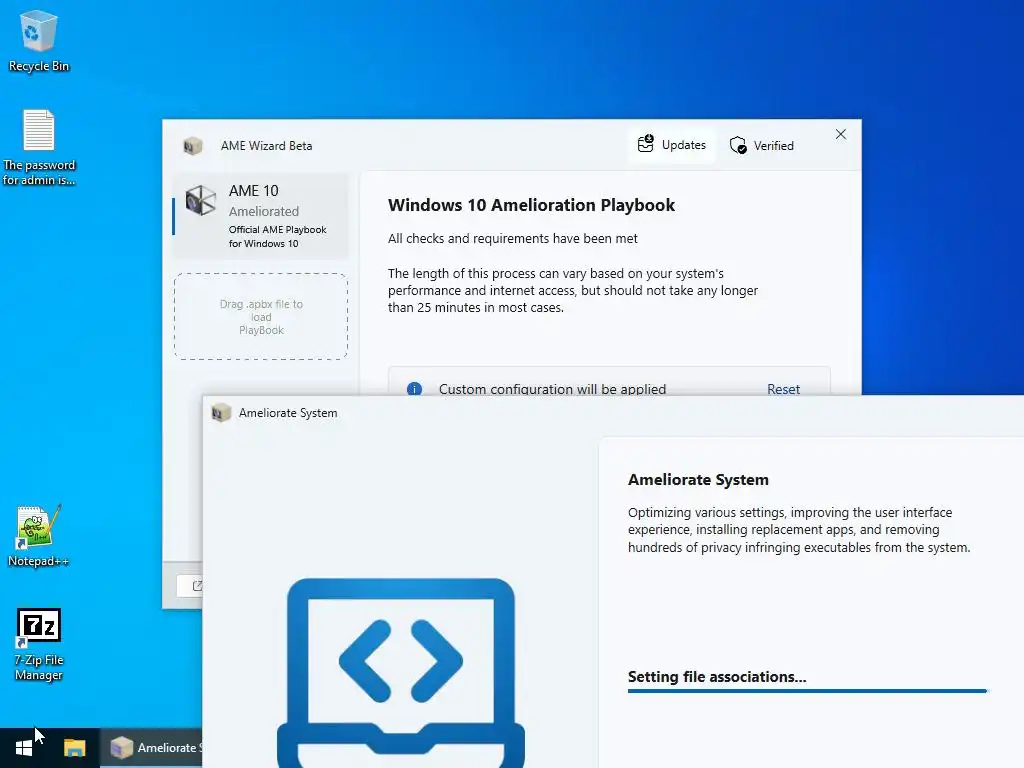Click the 'Setting file associations...' status text

click(x=717, y=677)
